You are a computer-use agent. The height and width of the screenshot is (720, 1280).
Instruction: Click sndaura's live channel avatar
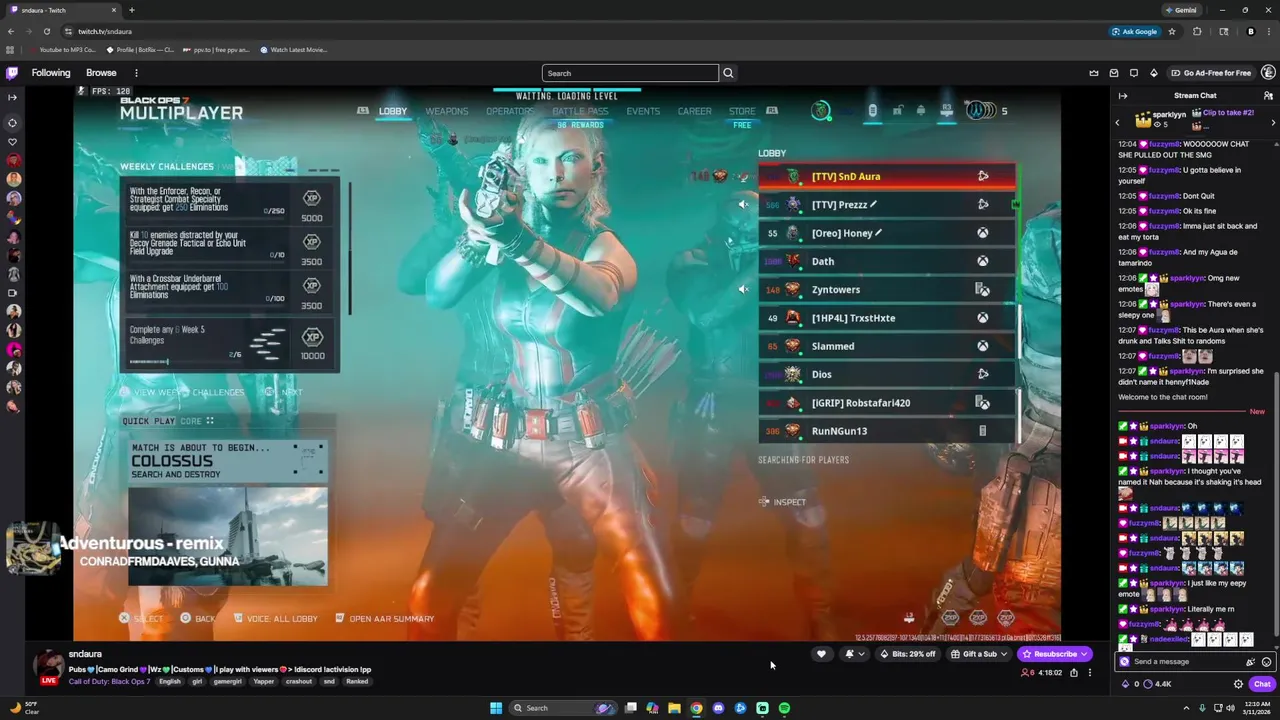click(x=48, y=666)
